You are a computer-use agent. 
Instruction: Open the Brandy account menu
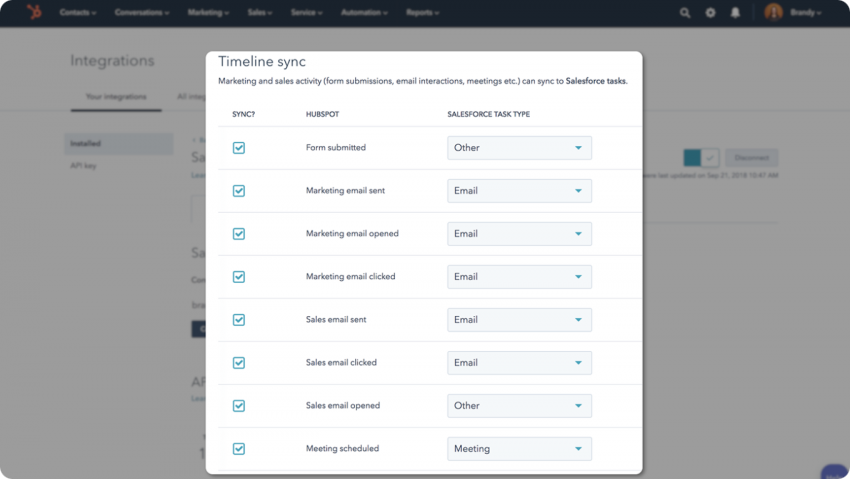coord(806,12)
